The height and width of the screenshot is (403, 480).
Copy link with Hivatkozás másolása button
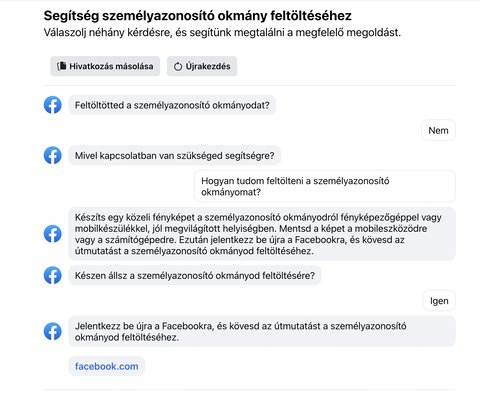[105, 66]
